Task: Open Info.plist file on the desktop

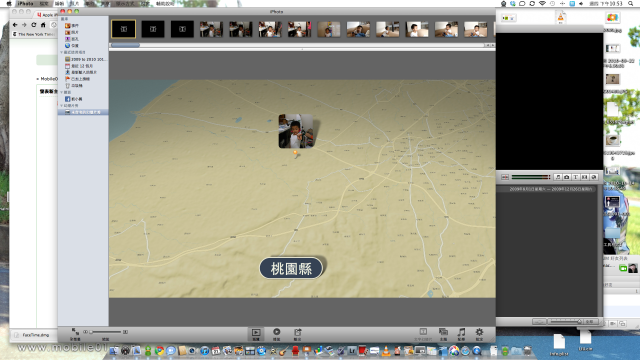Action: (559, 344)
